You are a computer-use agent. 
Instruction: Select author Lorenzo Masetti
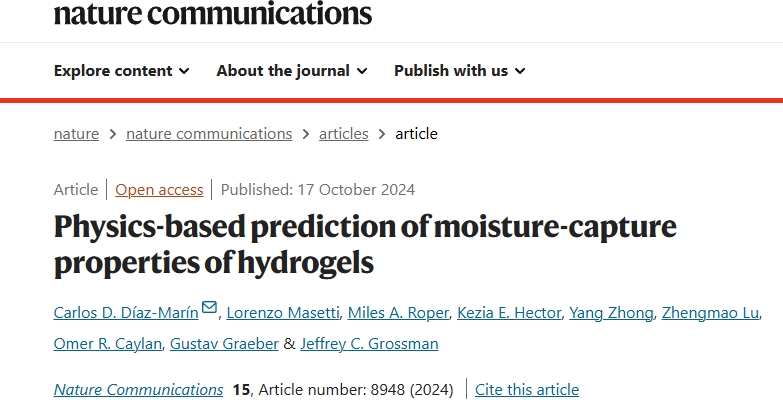click(x=283, y=313)
